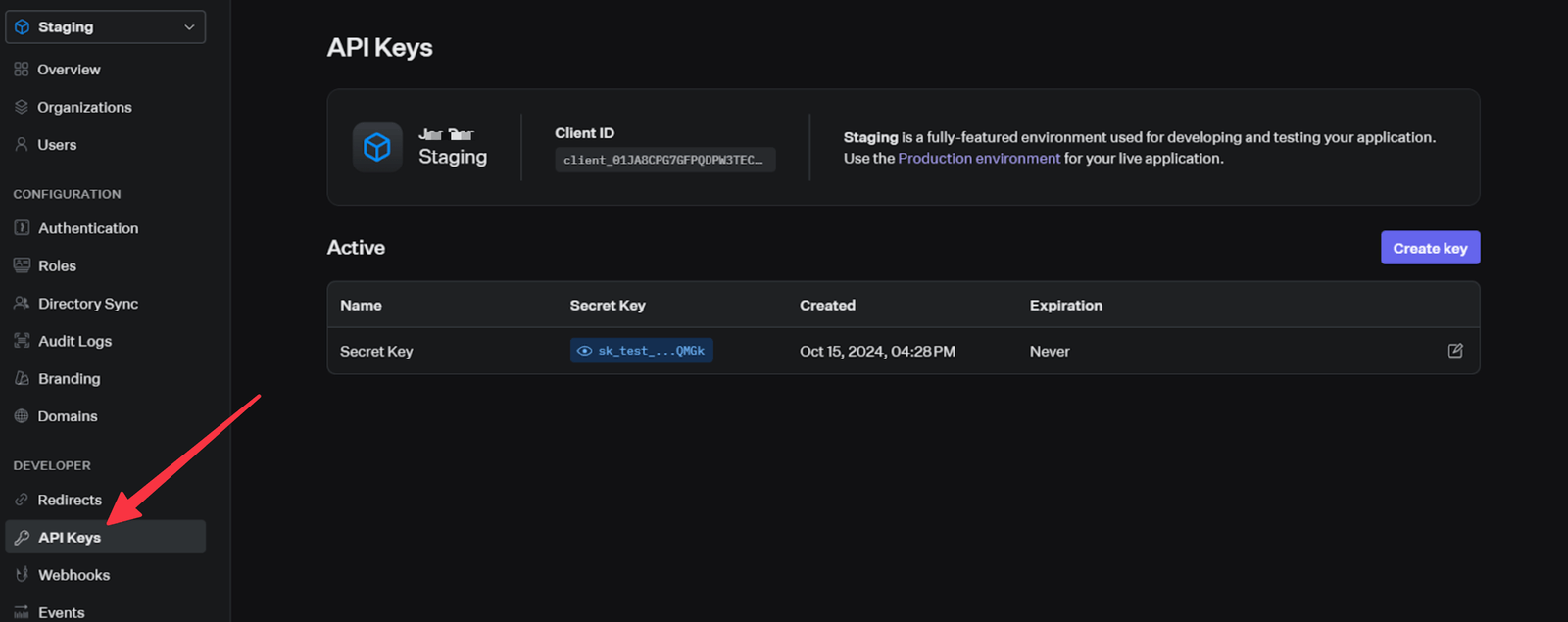Viewport: 1568px width, 622px height.
Task: Go to Domains
Action: pyautogui.click(x=68, y=416)
